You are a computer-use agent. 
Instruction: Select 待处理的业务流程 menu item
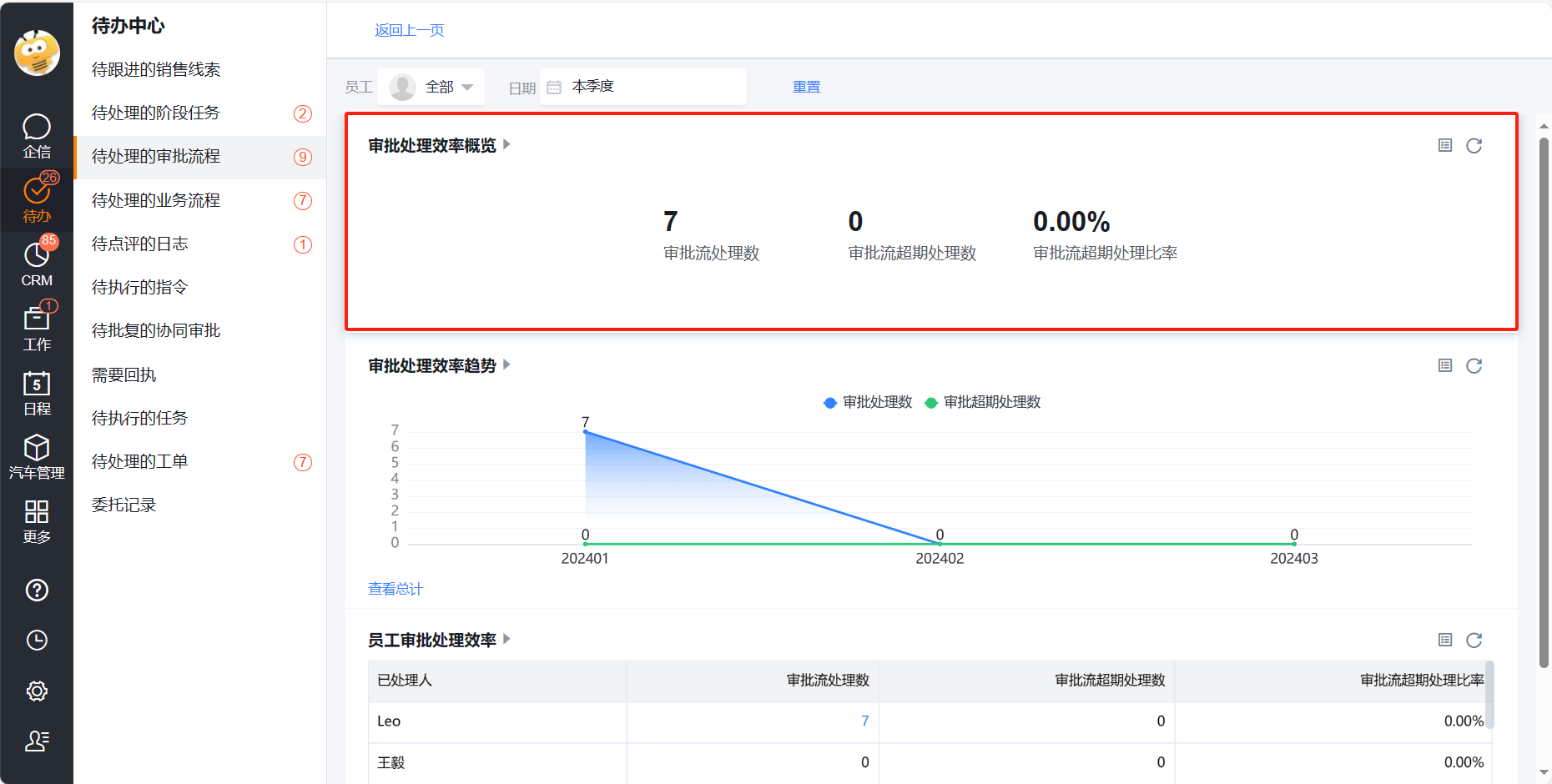click(200, 200)
